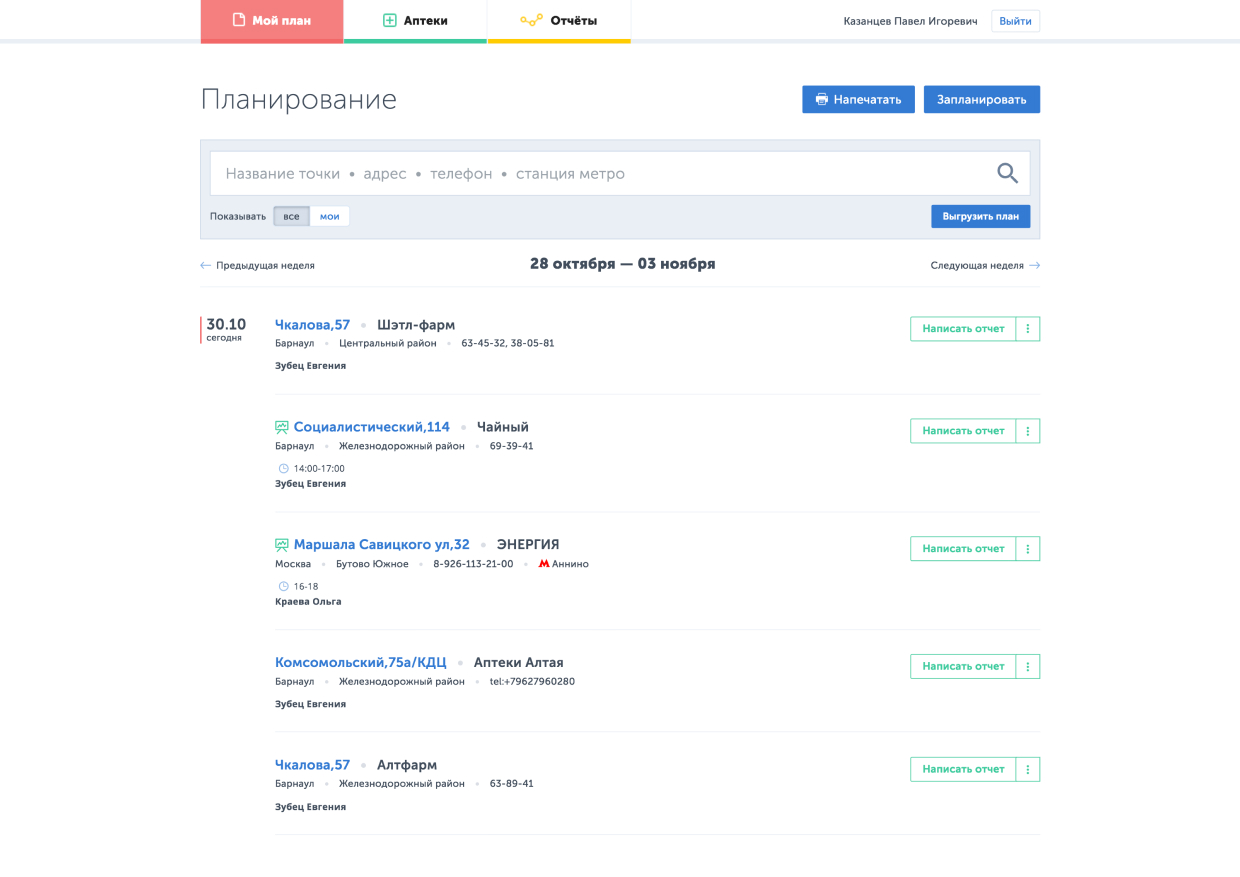Toggle filter to show «все»

tap(291, 216)
